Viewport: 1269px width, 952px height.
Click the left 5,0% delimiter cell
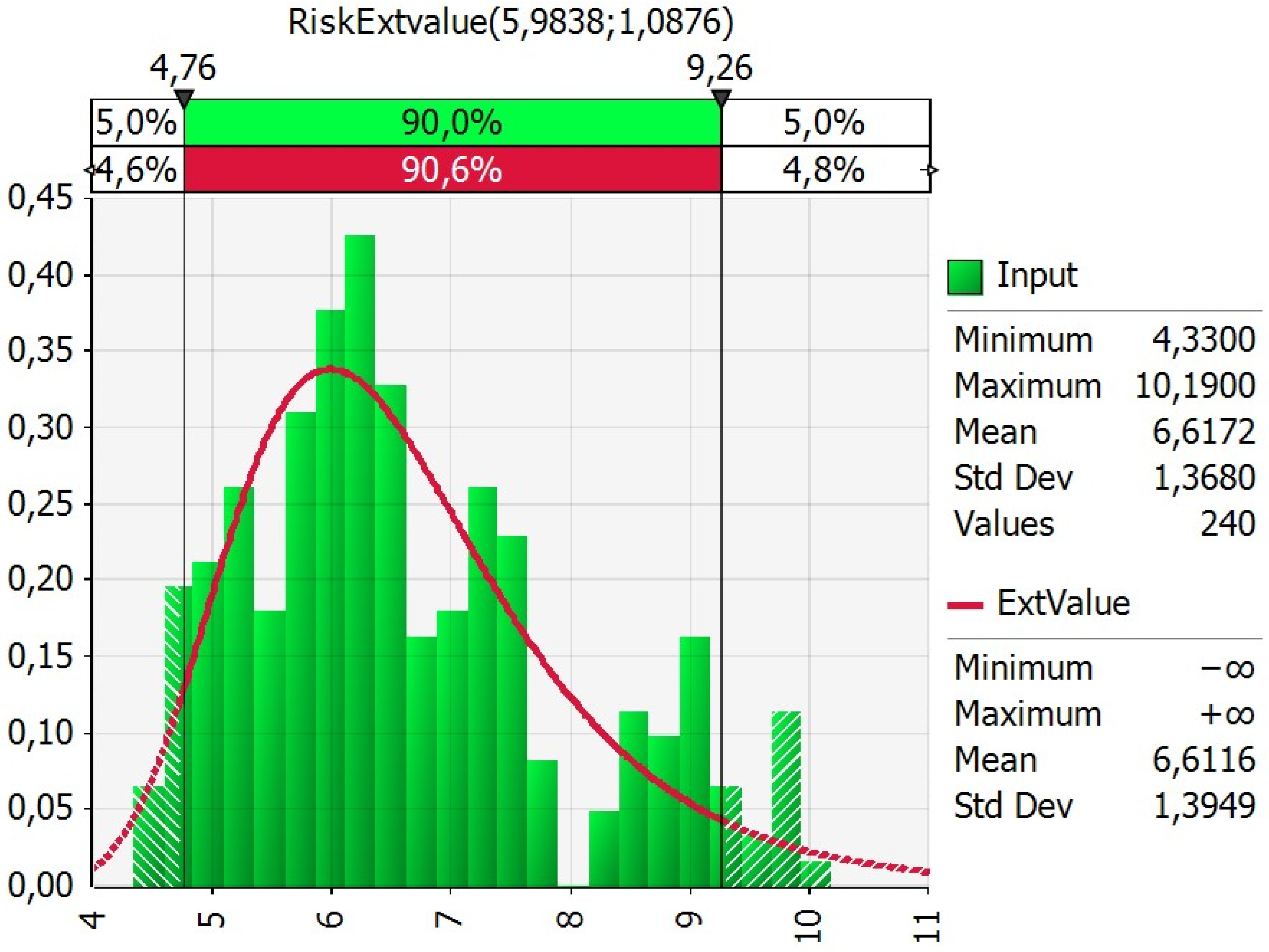pyautogui.click(x=137, y=122)
